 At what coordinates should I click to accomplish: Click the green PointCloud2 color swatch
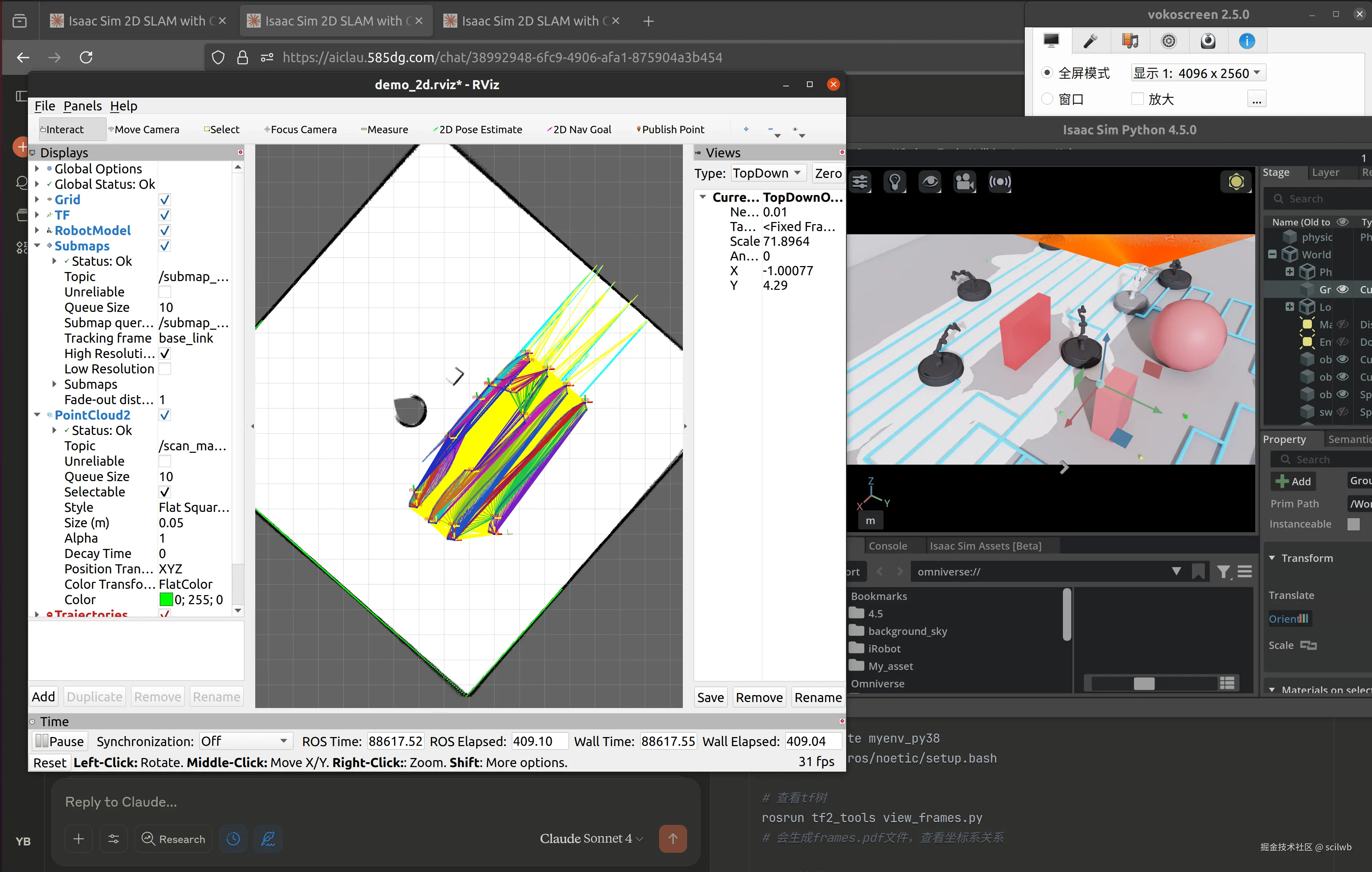(x=166, y=599)
